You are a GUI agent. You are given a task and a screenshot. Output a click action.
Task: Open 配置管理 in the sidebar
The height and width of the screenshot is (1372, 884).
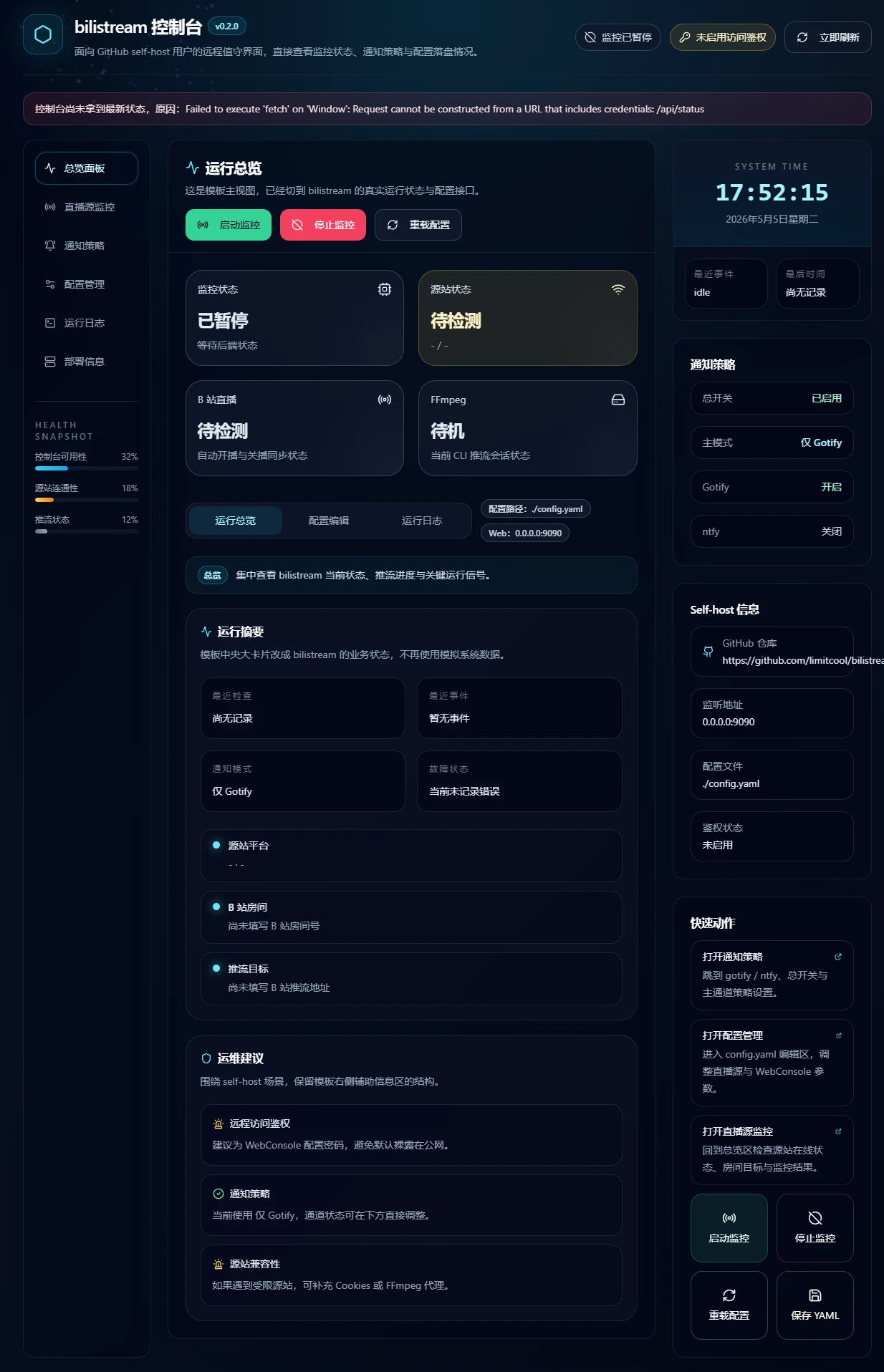coord(87,284)
